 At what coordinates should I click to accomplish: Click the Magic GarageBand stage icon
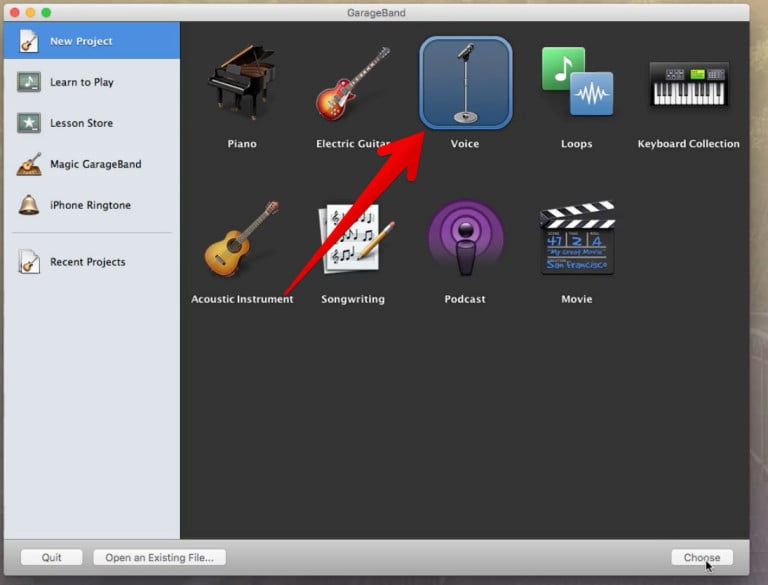tap(29, 164)
